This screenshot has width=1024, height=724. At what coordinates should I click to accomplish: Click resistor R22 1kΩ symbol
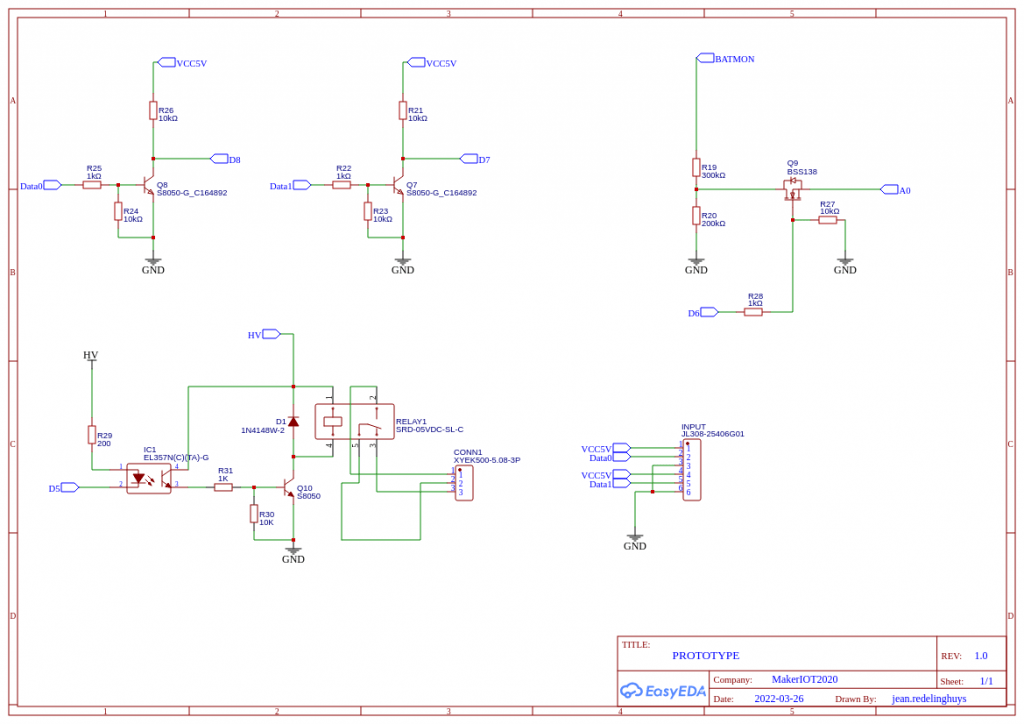click(342, 185)
